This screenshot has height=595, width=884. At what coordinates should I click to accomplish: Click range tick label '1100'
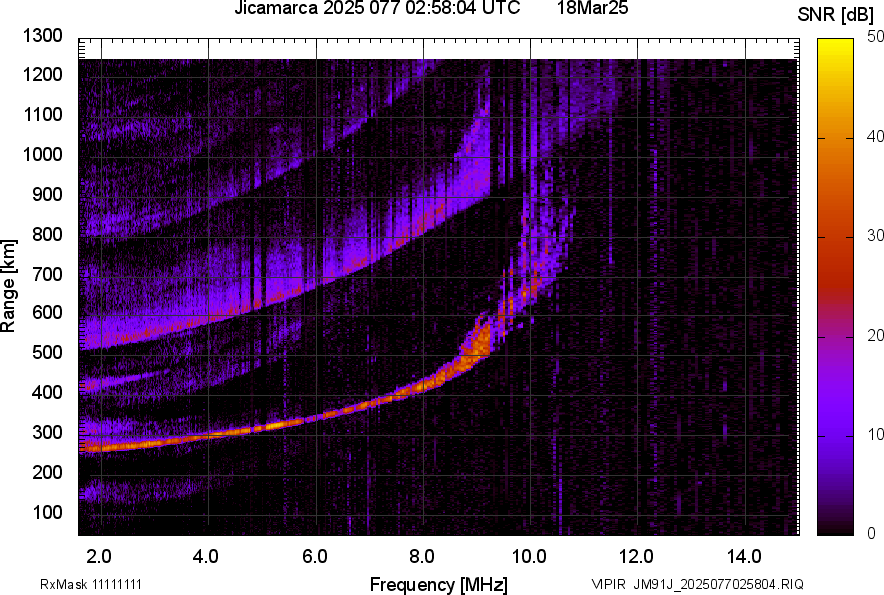coord(43,114)
